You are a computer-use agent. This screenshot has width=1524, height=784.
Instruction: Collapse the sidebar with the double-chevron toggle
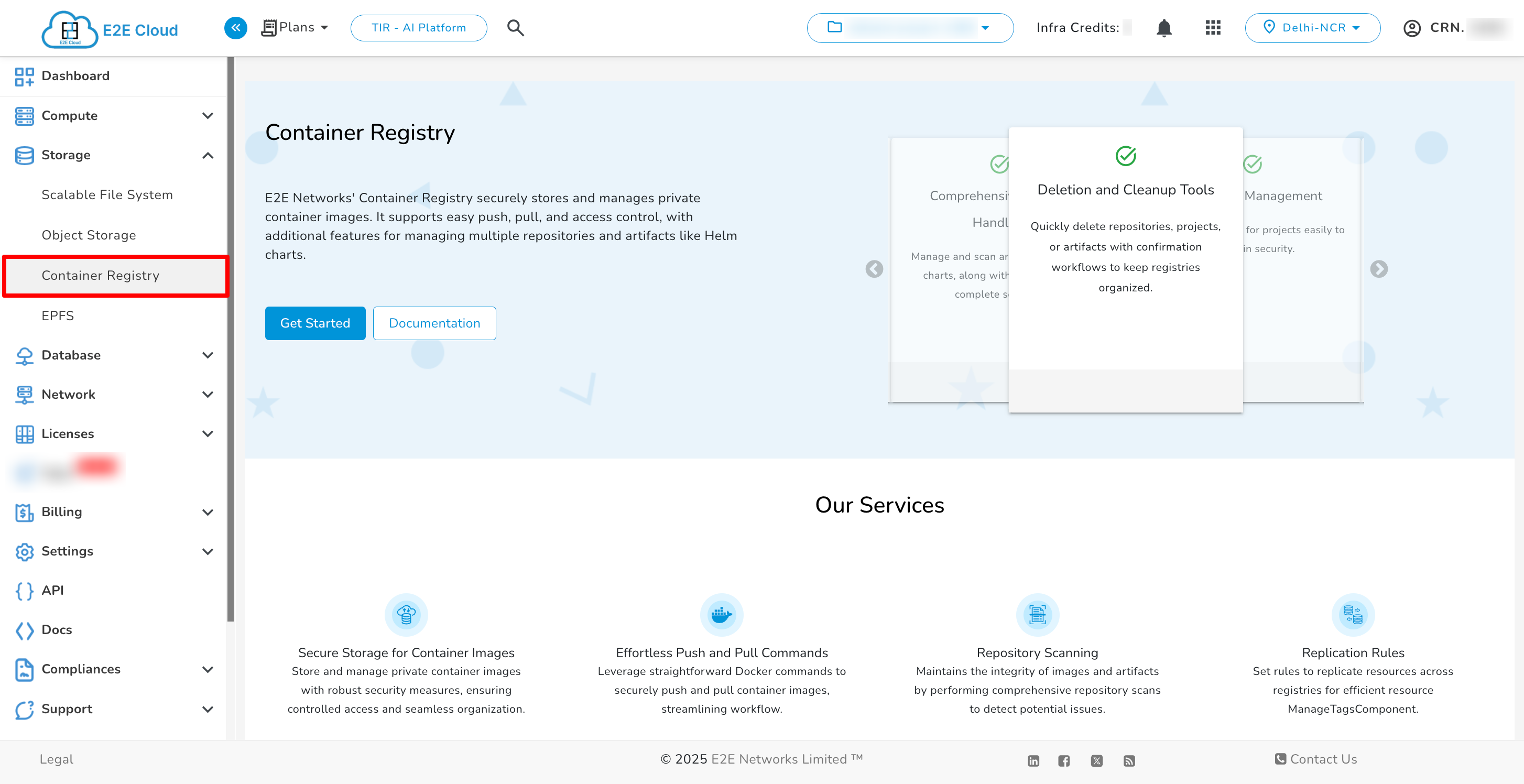(x=235, y=27)
